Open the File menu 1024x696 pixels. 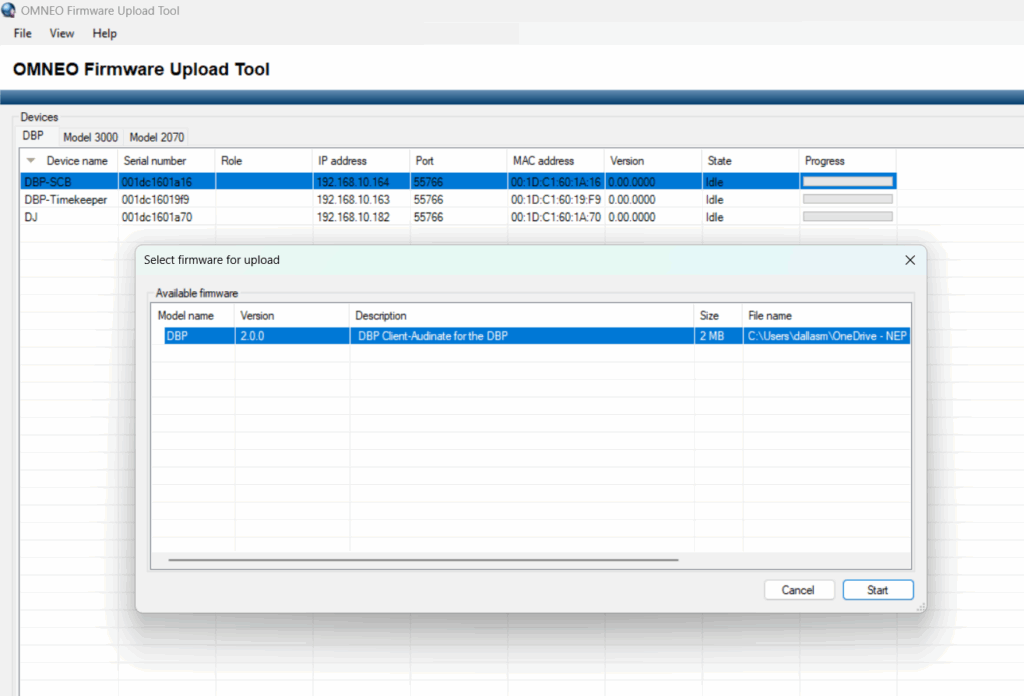22,33
